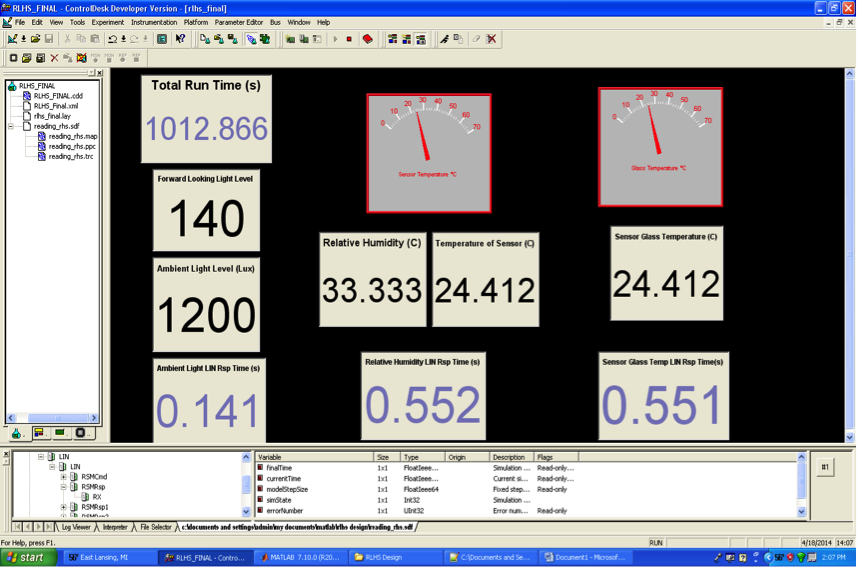
Task: Expand the RSMCmd node
Action: [x=63, y=477]
